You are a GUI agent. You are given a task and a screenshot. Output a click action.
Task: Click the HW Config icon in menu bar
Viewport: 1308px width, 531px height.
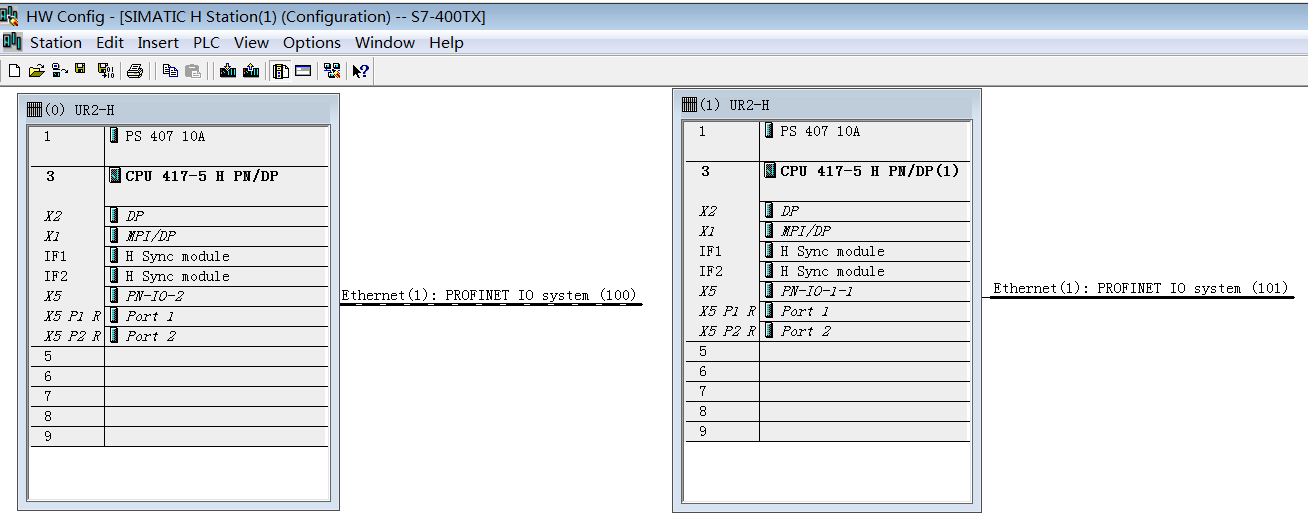click(x=12, y=42)
